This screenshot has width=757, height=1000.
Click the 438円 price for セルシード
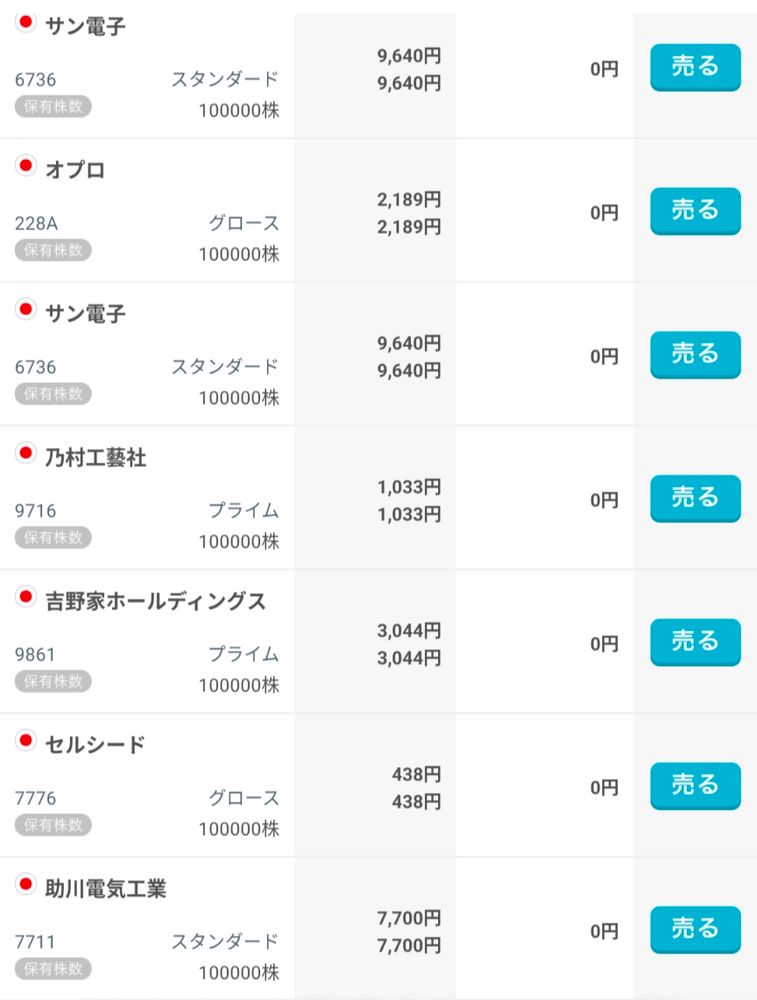coord(416,774)
